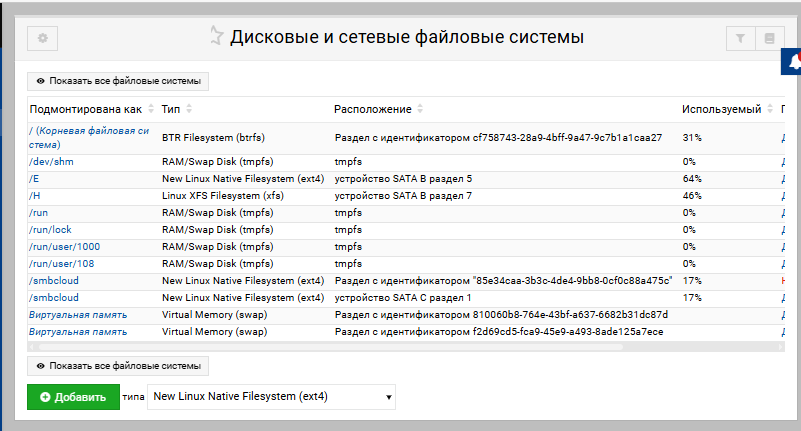Show all filesystems using bottom button

click(118, 365)
